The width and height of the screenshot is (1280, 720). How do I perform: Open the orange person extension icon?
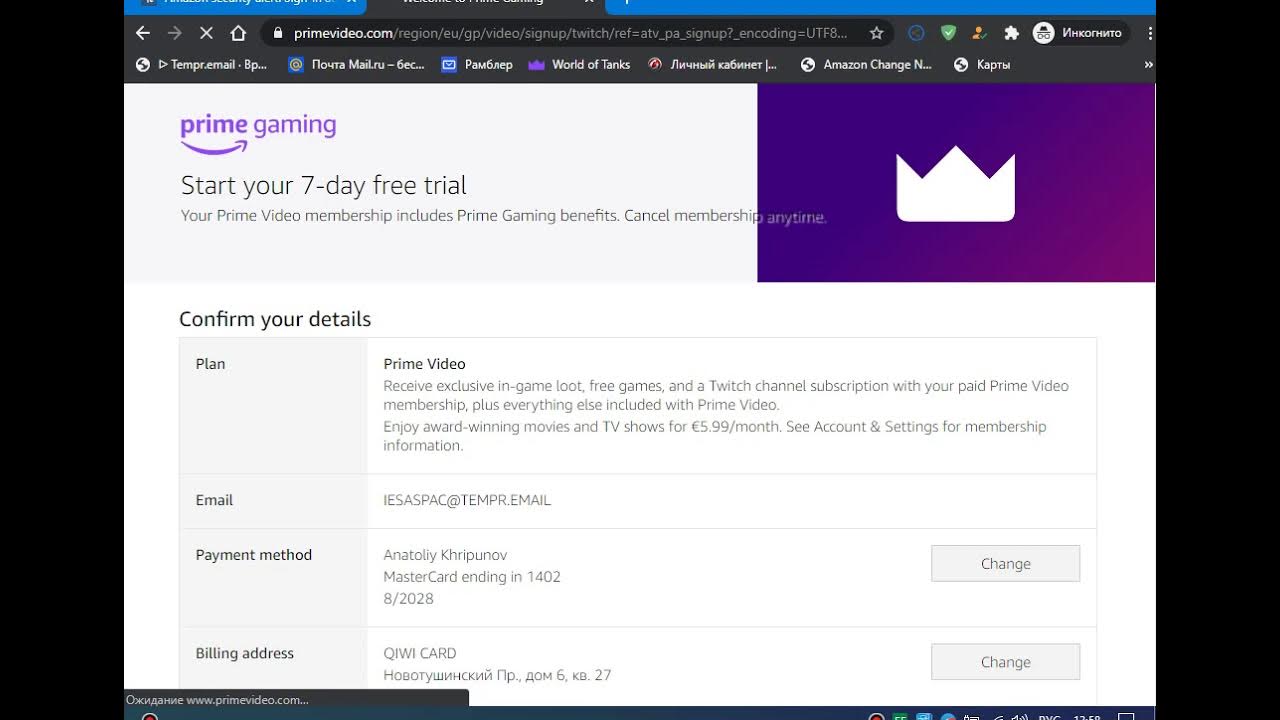coord(979,33)
